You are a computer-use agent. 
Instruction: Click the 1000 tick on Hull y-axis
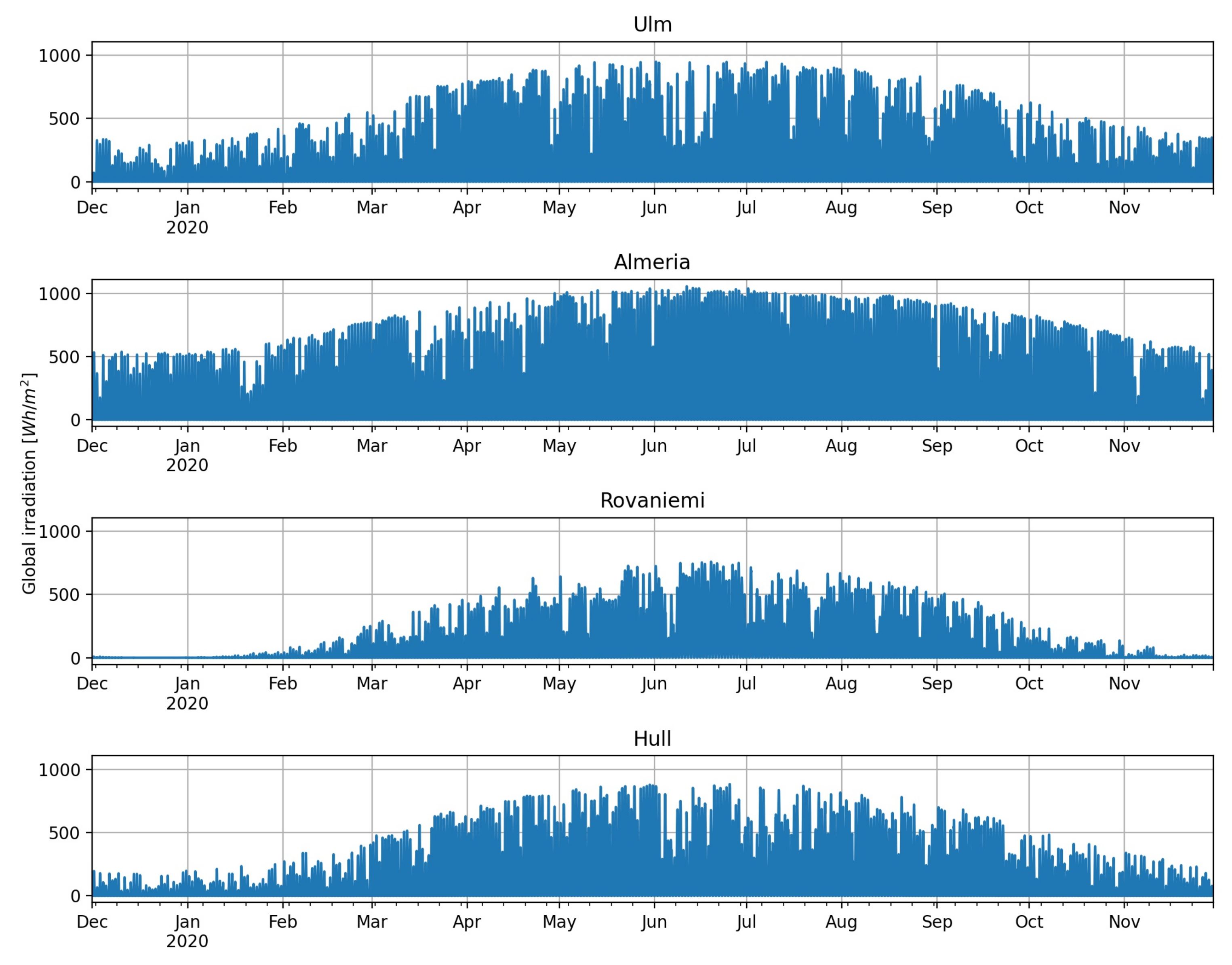point(60,770)
